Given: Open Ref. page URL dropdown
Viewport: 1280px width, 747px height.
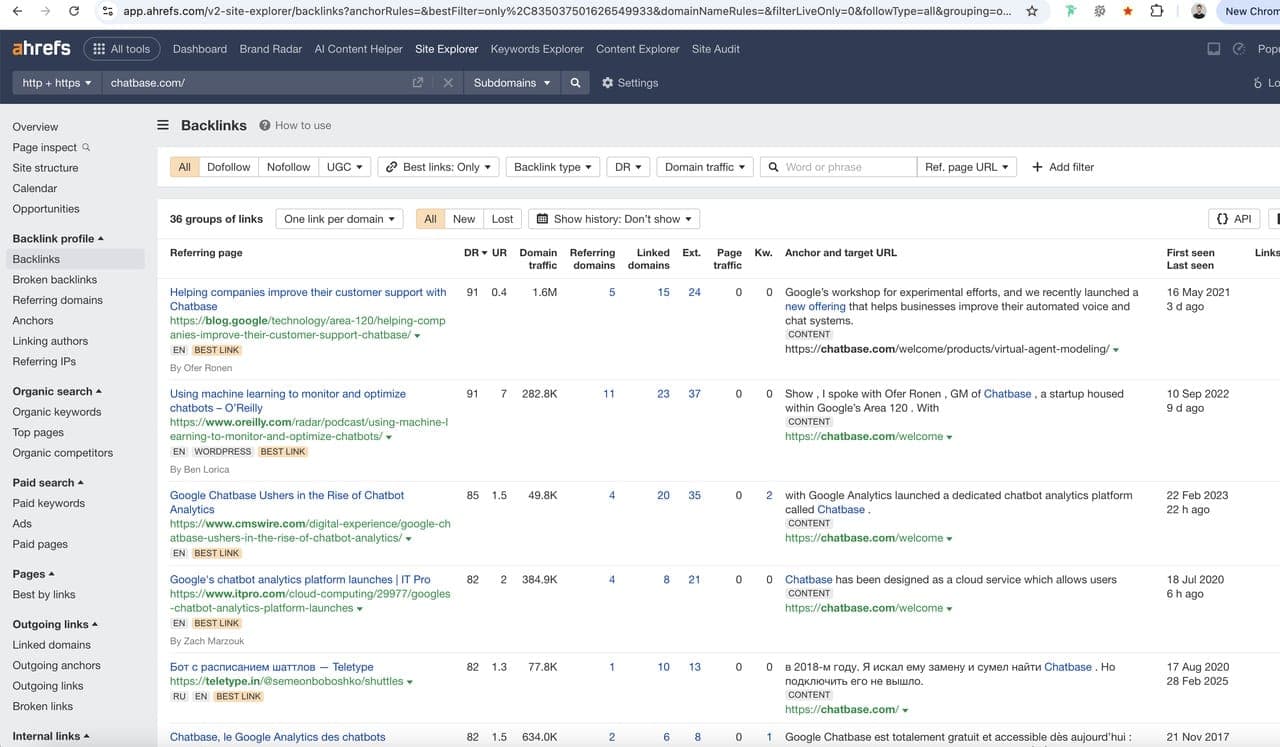Looking at the screenshot, I should click(967, 167).
